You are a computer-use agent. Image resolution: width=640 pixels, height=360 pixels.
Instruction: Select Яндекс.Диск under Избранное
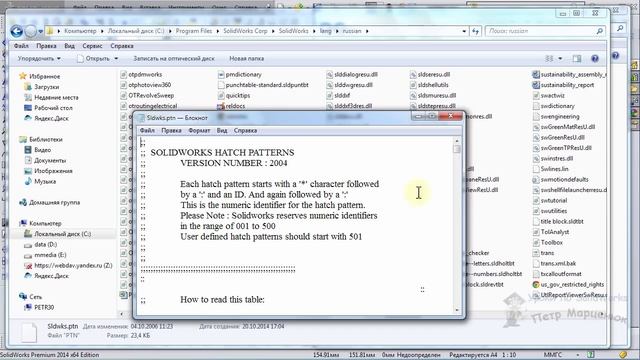47,118
